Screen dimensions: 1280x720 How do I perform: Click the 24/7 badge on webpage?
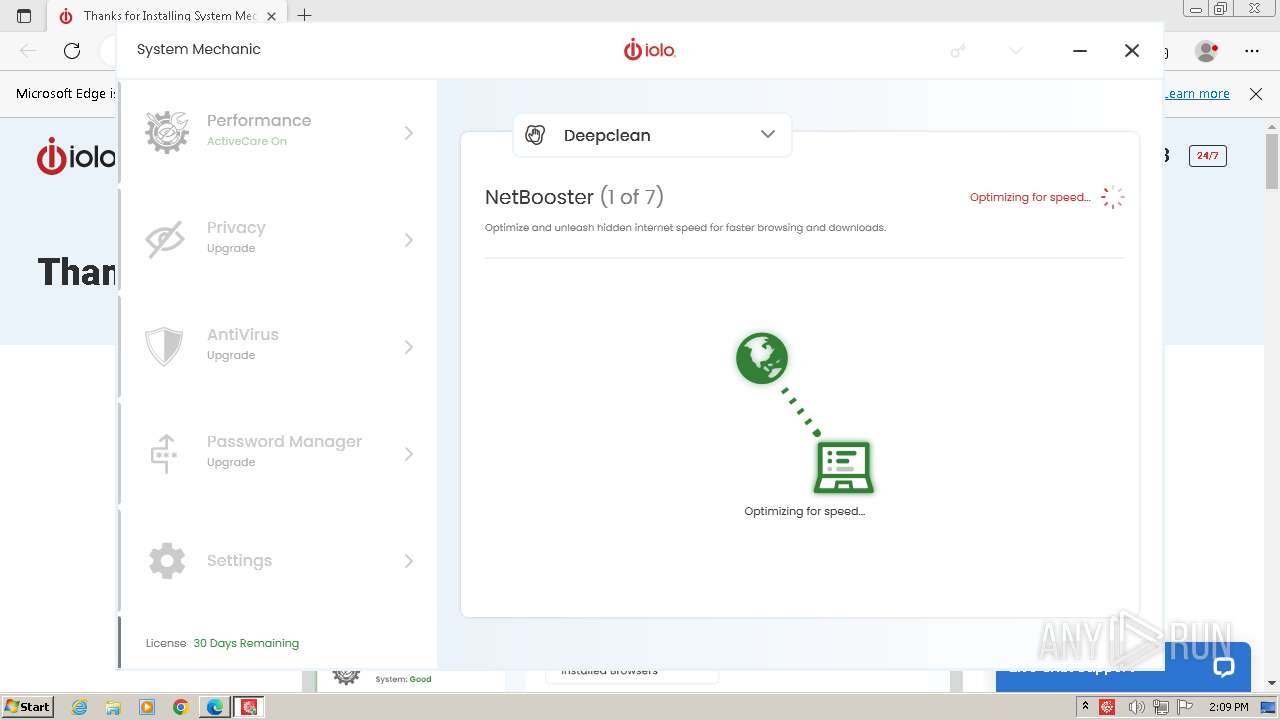pos(1207,155)
